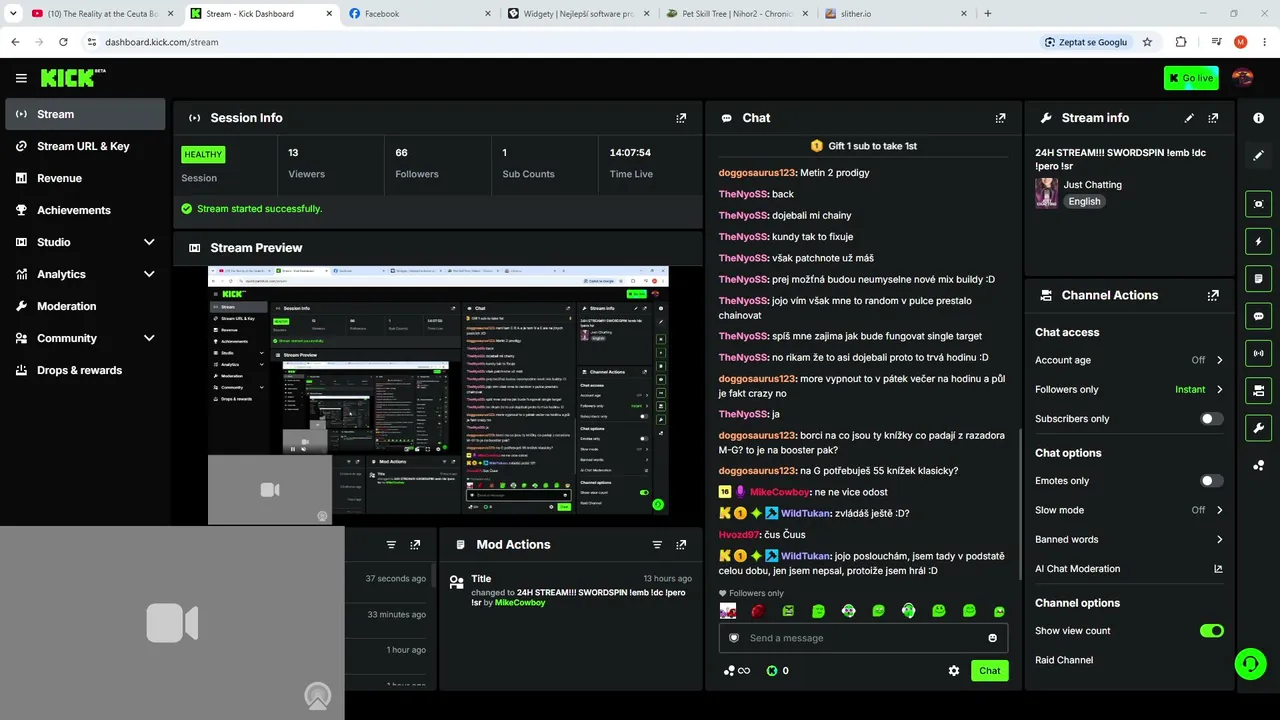1280x720 pixels.
Task: Disable Show view count switch
Action: [1211, 631]
